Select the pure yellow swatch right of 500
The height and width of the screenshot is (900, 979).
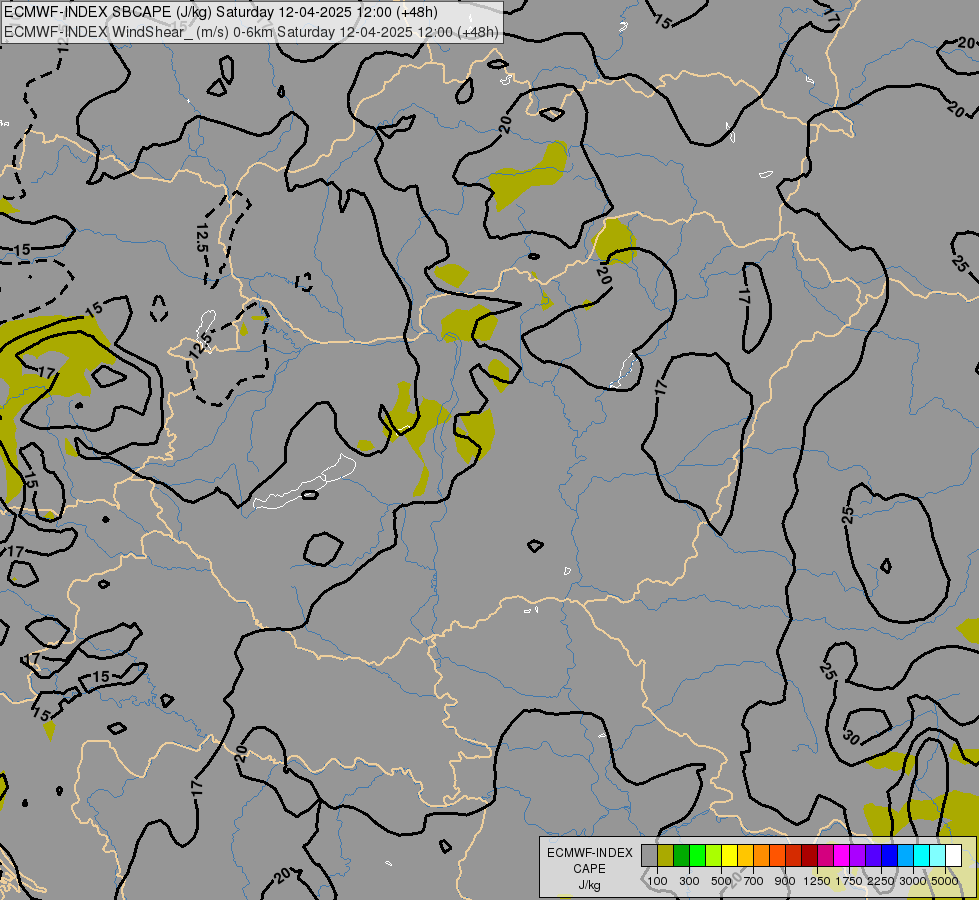pyautogui.click(x=730, y=856)
